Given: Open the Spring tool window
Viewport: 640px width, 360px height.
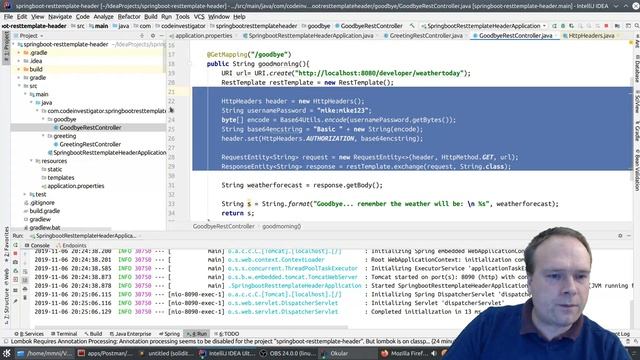Looking at the screenshot, I should pos(169,334).
